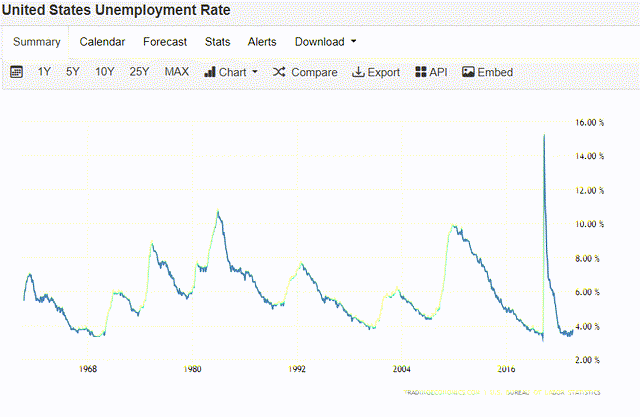
Task: Click the 1980 x-axis label
Action: 192,369
